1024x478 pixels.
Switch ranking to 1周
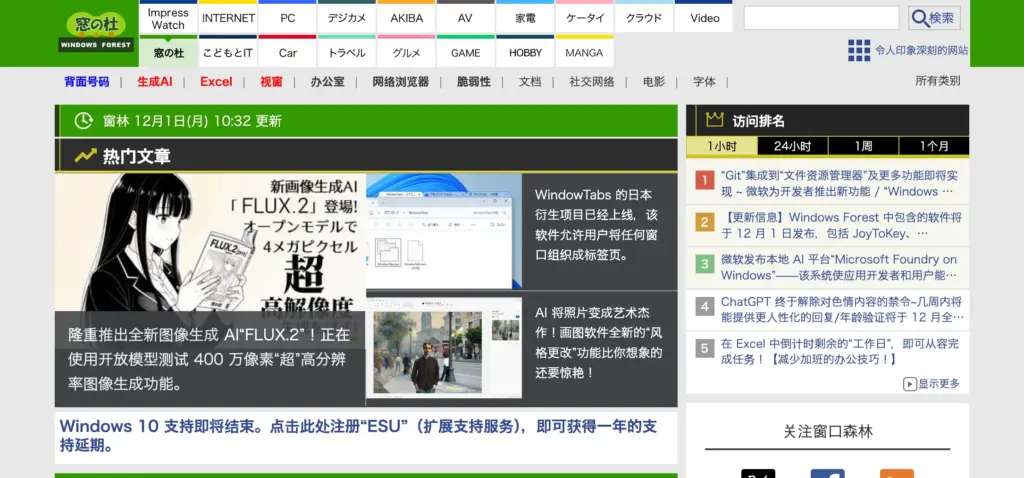coord(863,146)
